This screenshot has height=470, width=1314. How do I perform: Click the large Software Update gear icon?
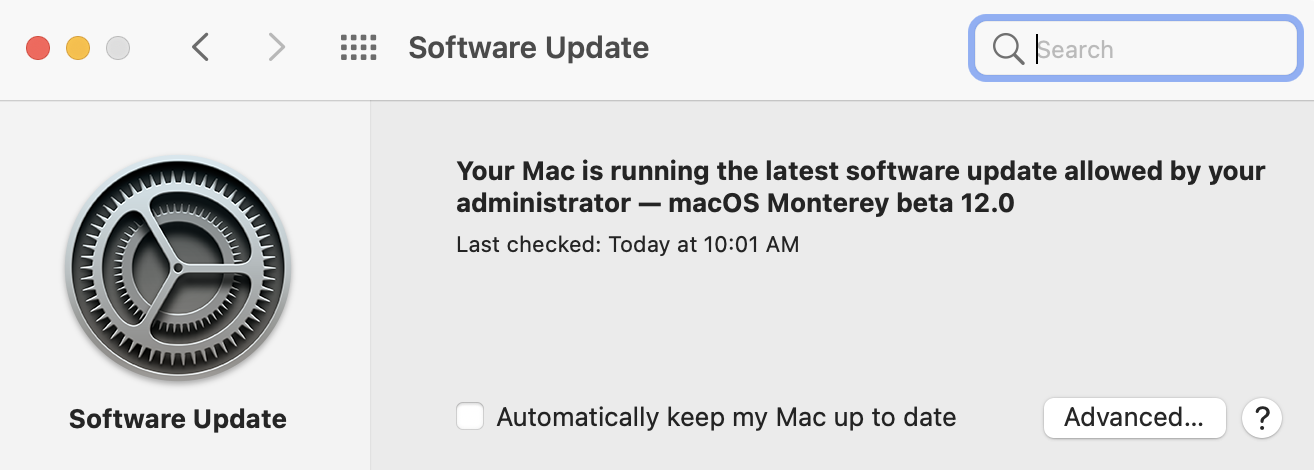(x=178, y=269)
